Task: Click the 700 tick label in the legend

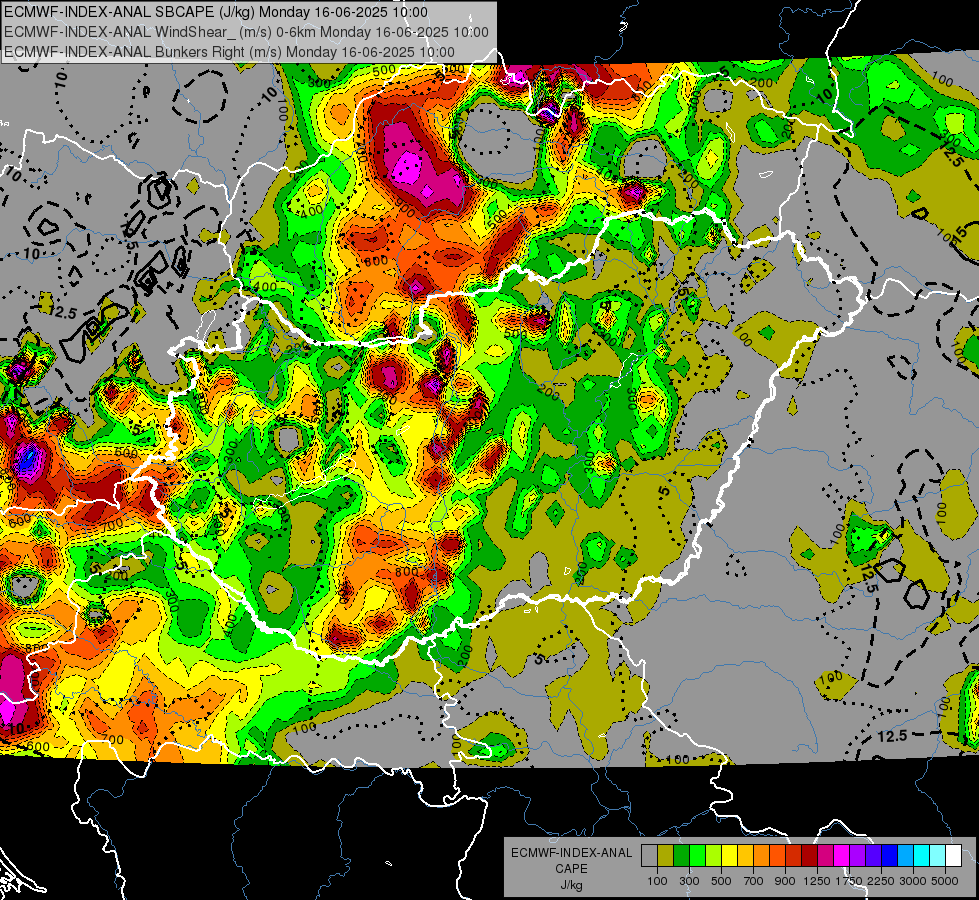Action: coord(754,881)
